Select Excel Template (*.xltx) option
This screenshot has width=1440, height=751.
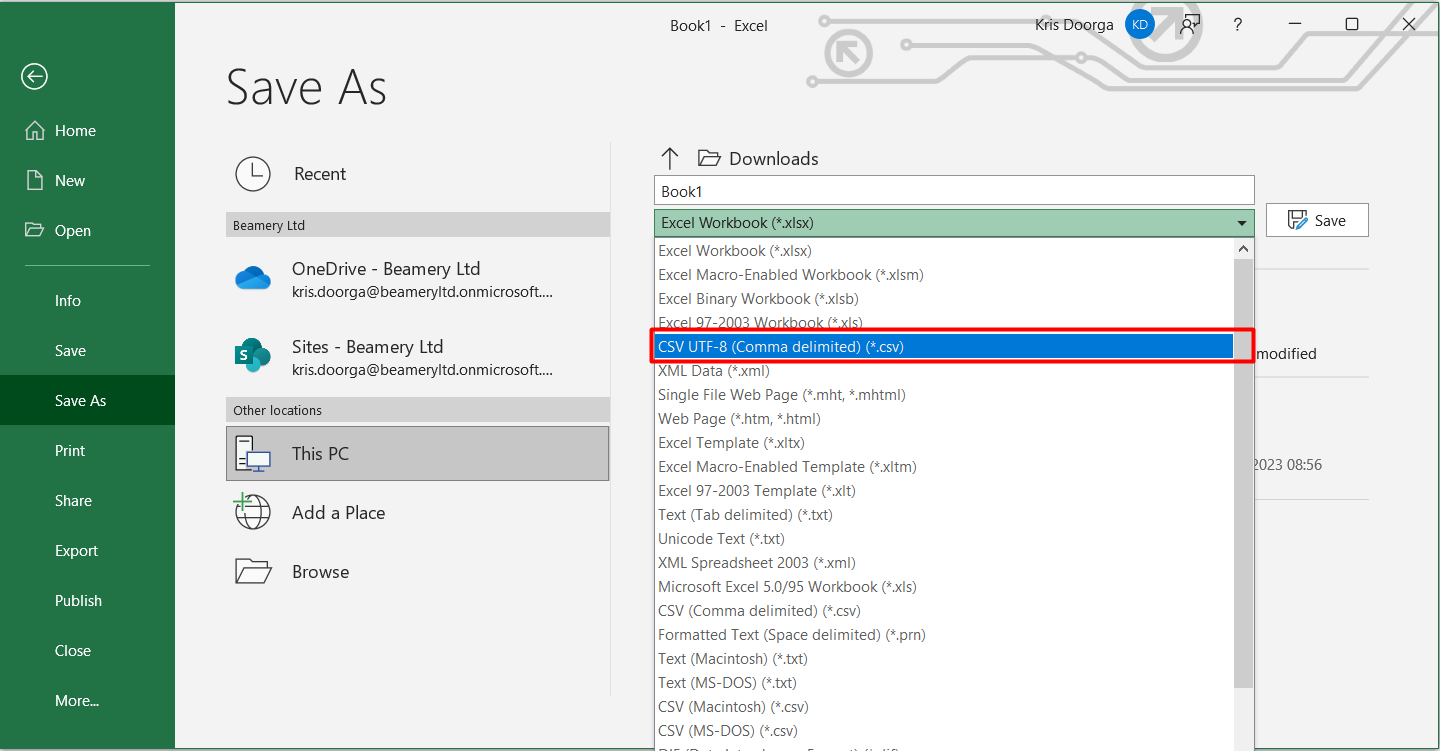pos(945,443)
